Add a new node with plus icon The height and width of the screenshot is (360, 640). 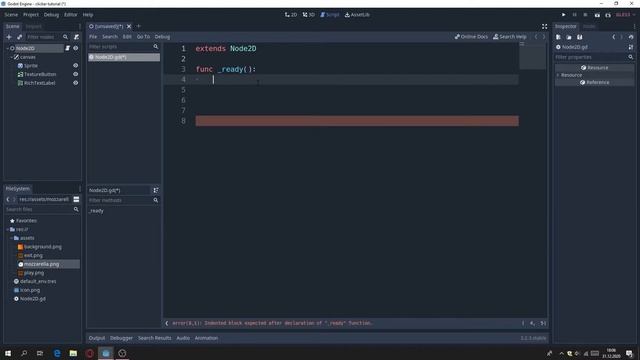pos(9,37)
